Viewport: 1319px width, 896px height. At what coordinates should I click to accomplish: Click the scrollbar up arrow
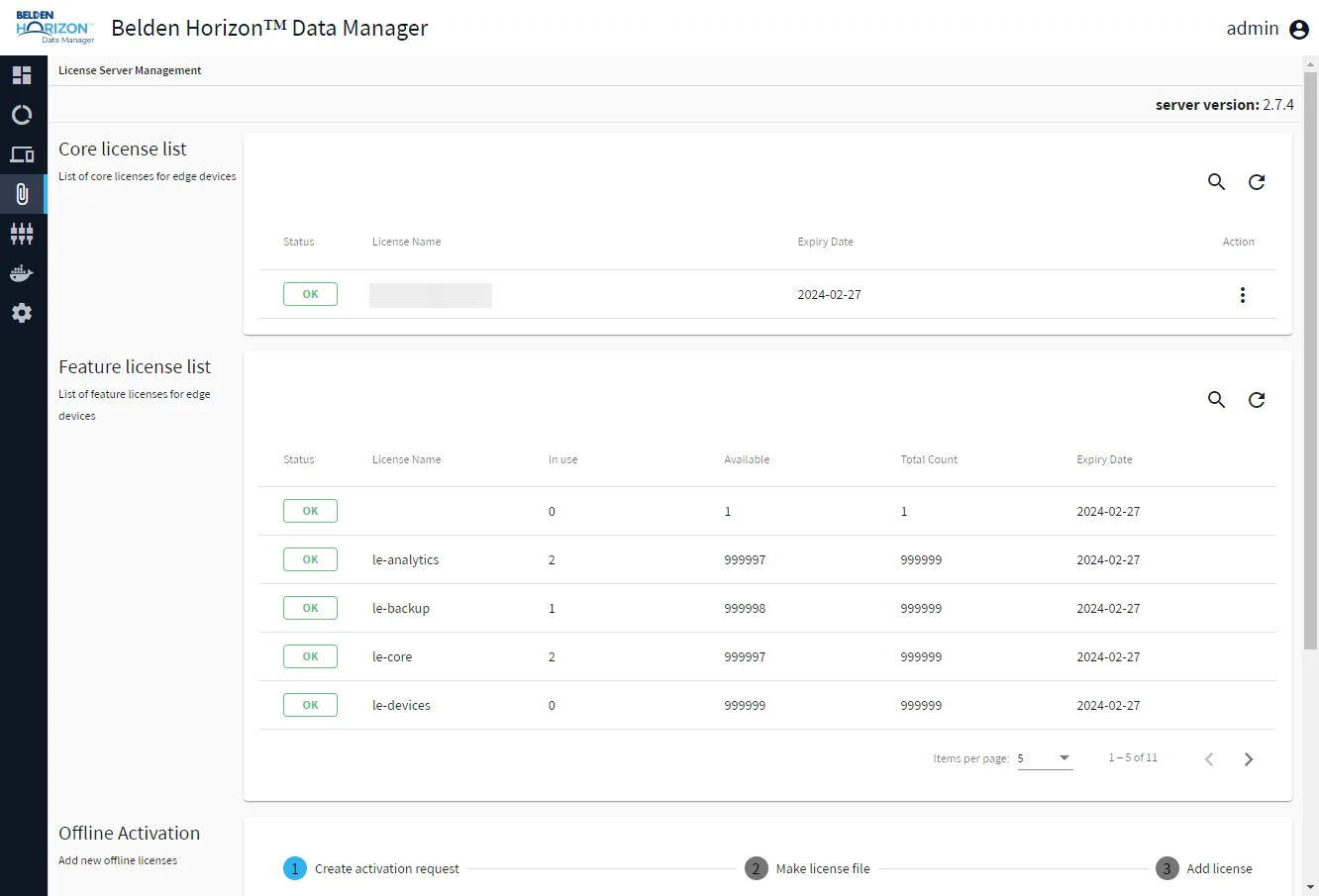(1311, 63)
